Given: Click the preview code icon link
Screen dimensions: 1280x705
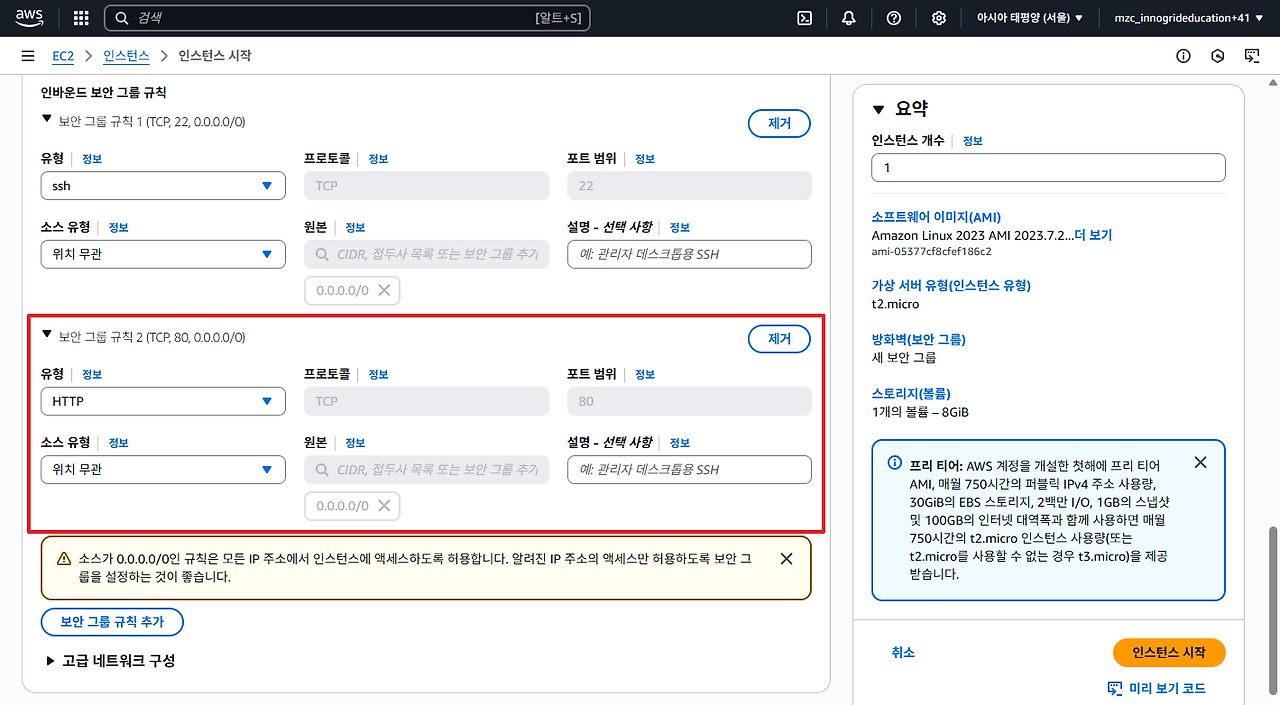Looking at the screenshot, I should click(1117, 689).
